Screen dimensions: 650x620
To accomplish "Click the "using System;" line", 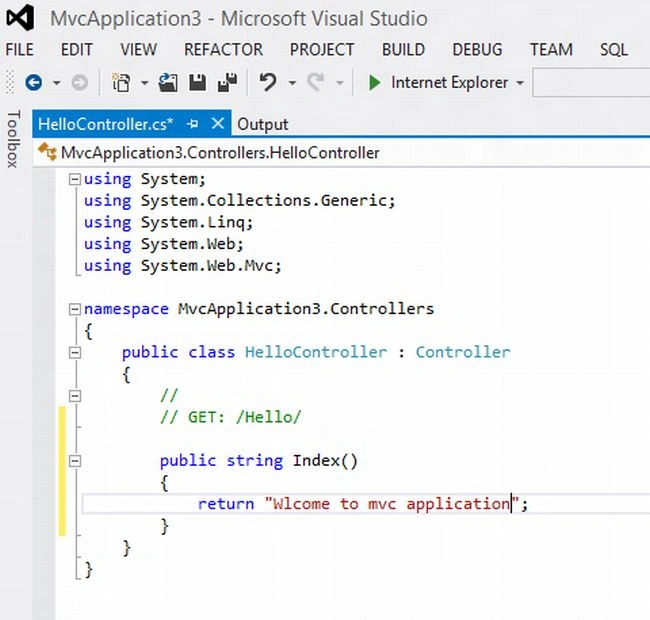I will [x=145, y=179].
